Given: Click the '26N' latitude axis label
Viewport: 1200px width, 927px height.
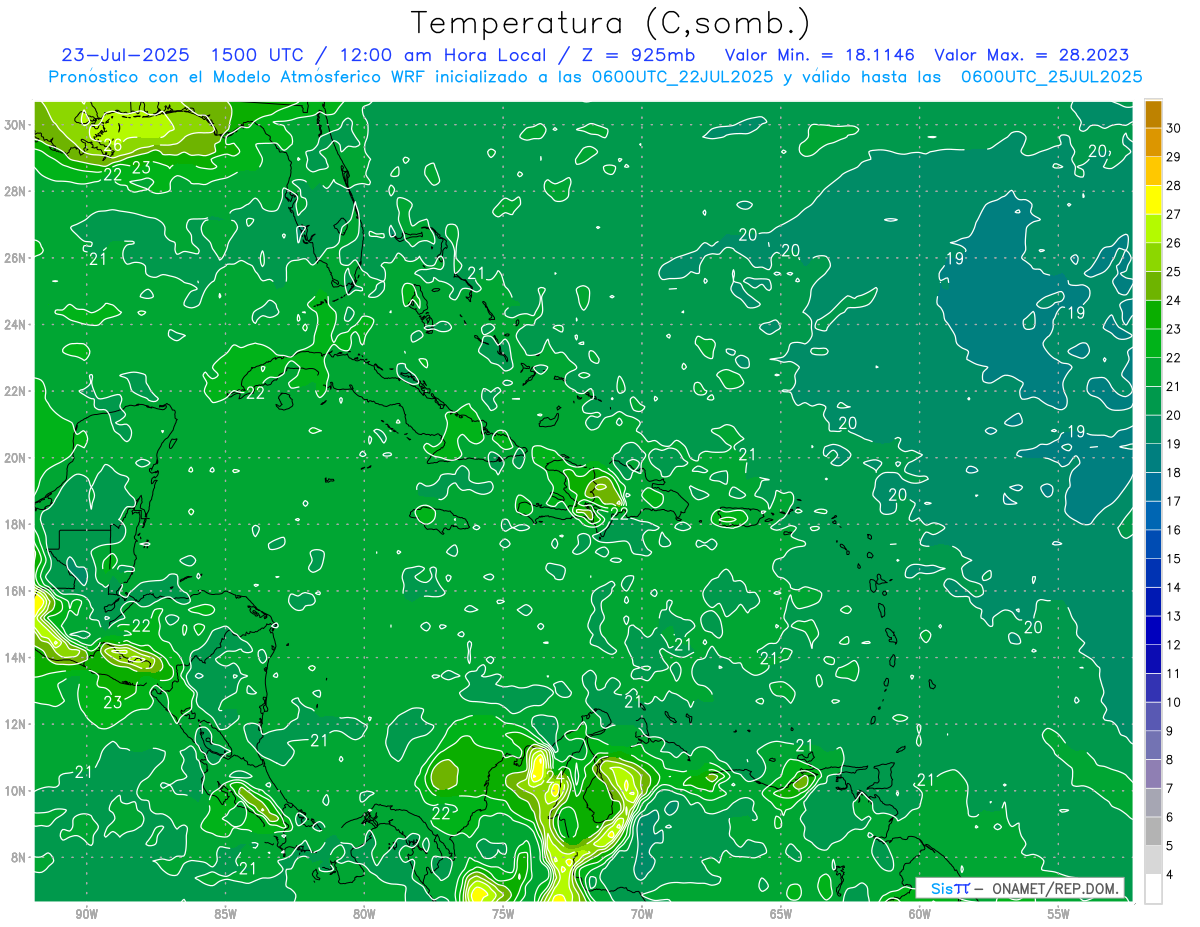Looking at the screenshot, I should point(16,258).
